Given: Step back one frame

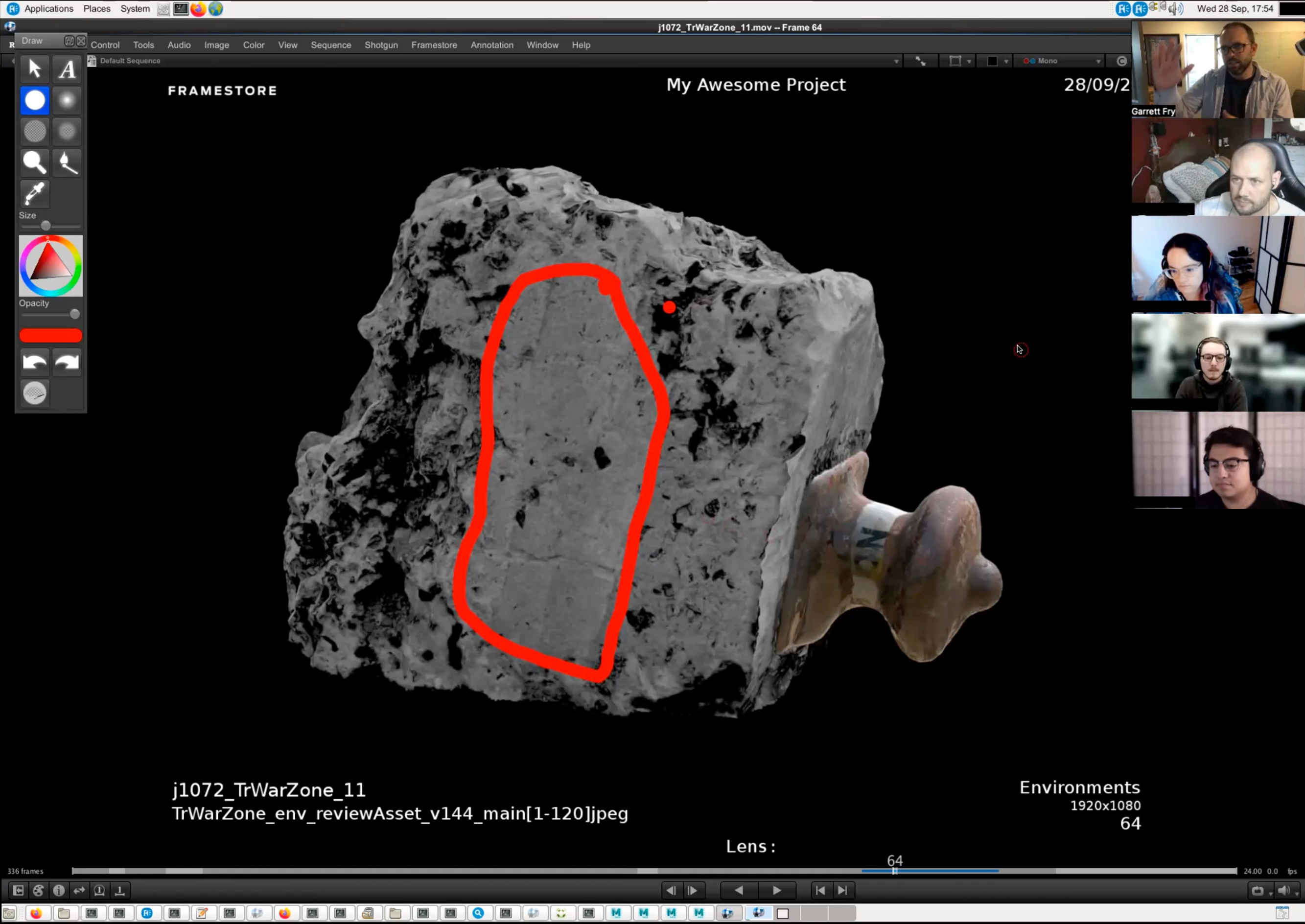Looking at the screenshot, I should point(671,890).
